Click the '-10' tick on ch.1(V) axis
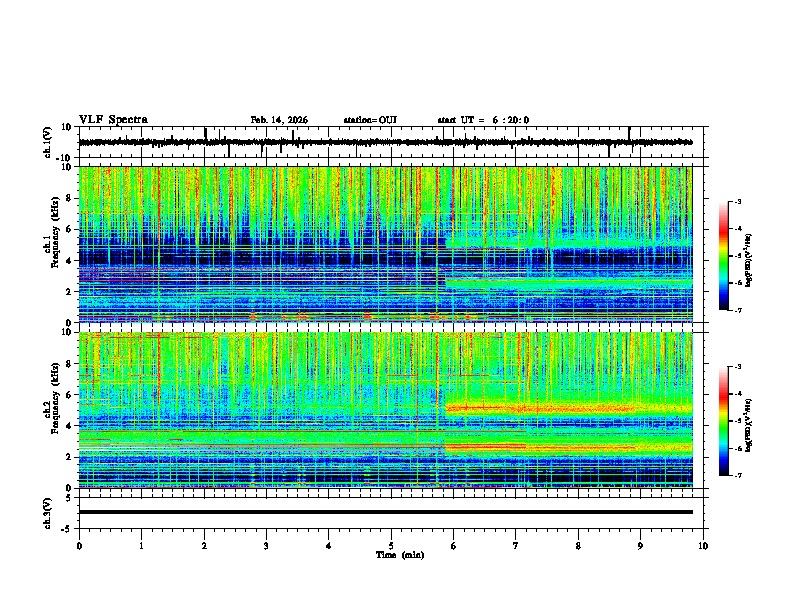The width and height of the screenshot is (792, 612). point(64,158)
